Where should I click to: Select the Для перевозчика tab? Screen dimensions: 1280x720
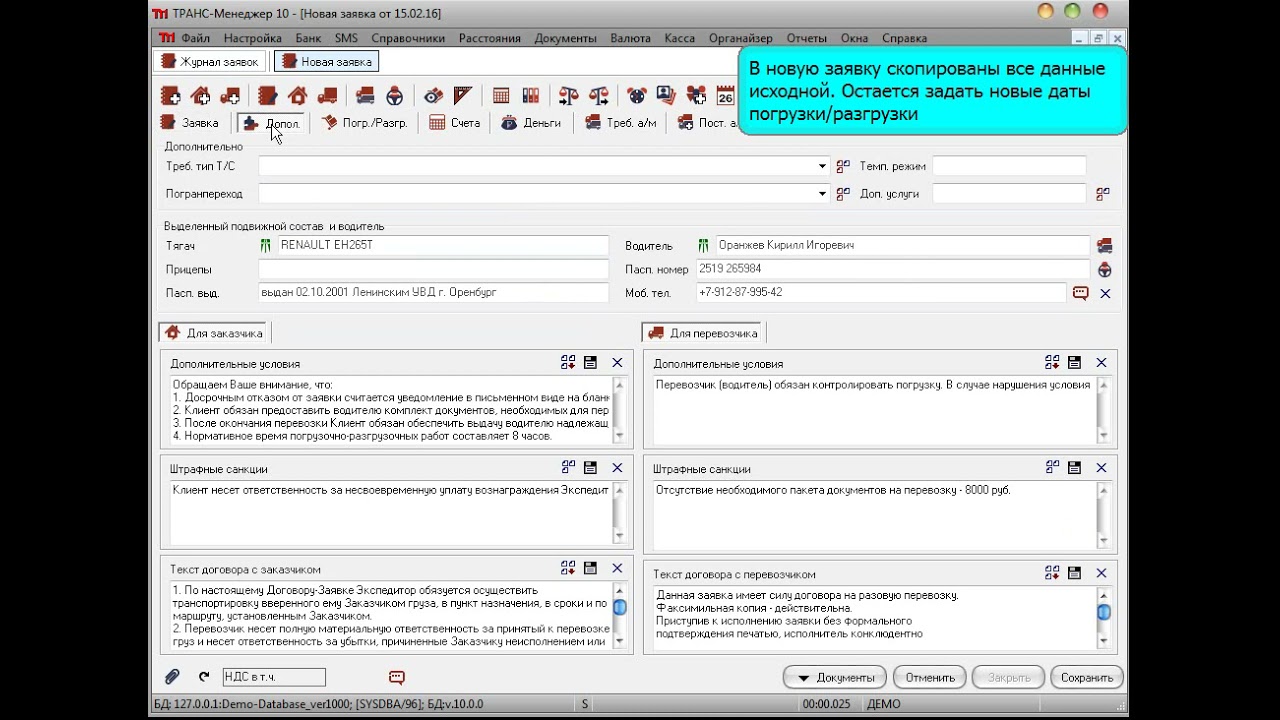(x=703, y=333)
